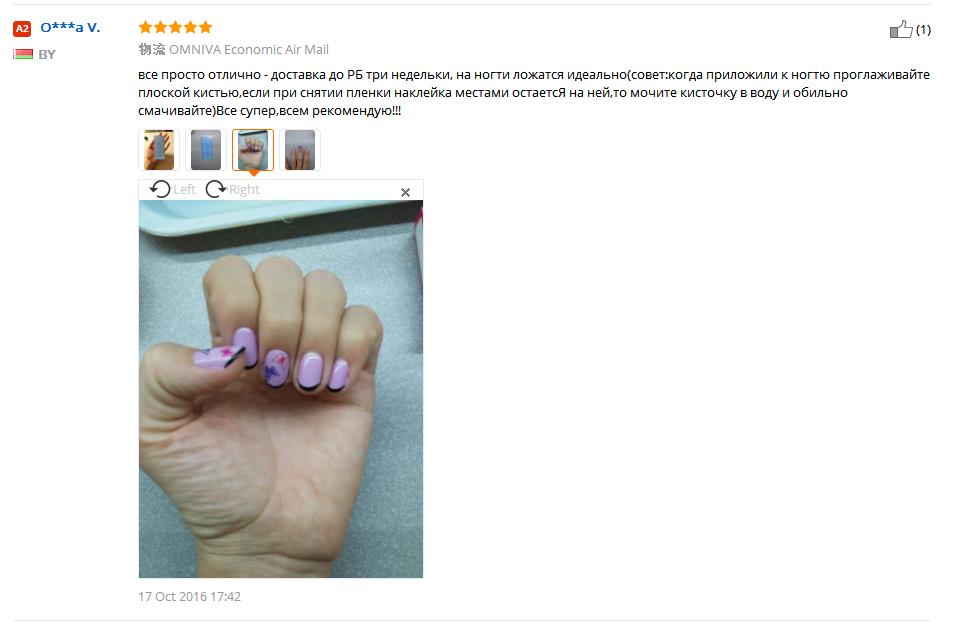Click the BY country code label
The image size is (960, 622).
pyautogui.click(x=47, y=54)
